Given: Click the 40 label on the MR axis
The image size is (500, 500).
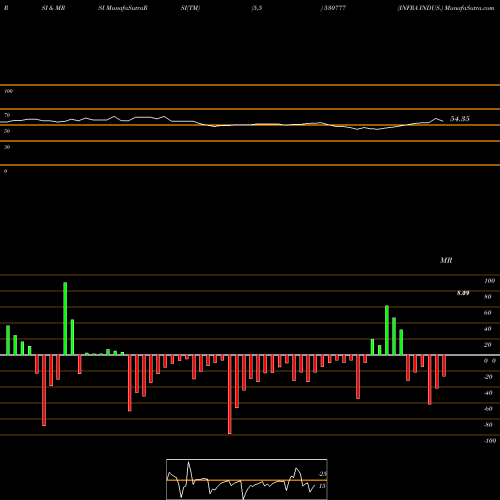Looking at the screenshot, I should [x=488, y=329].
